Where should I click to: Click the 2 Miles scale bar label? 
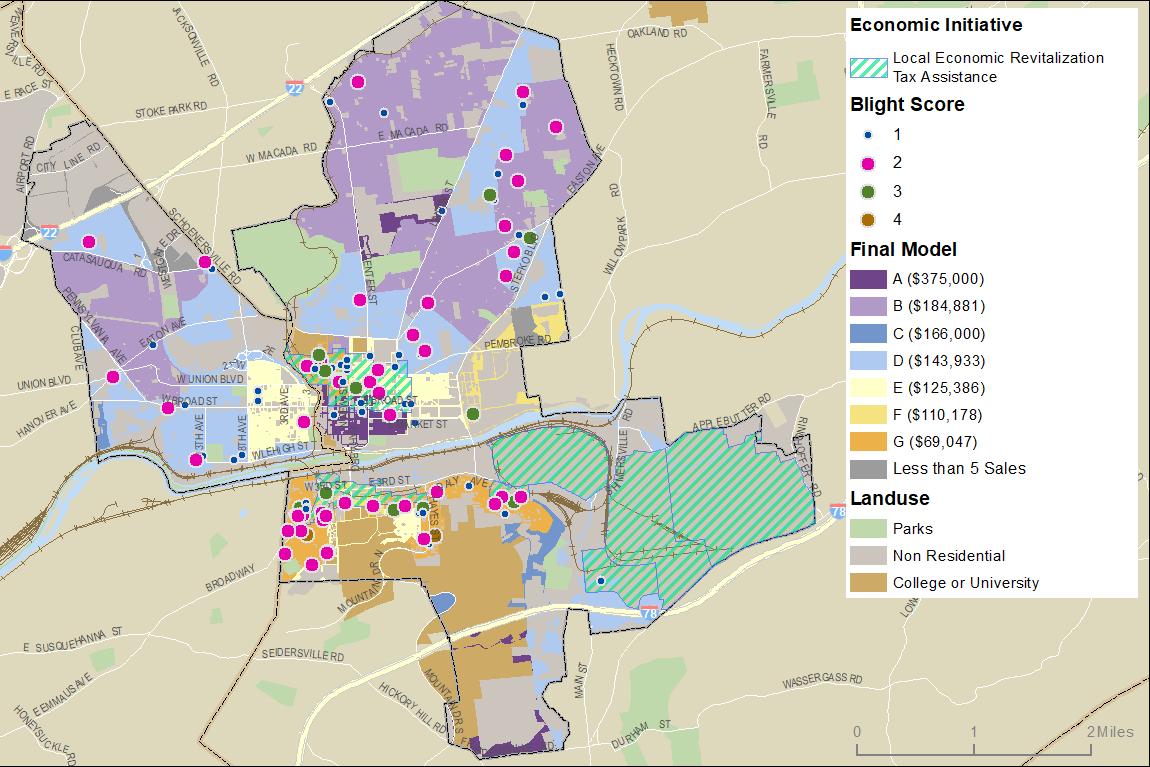[x=1110, y=732]
